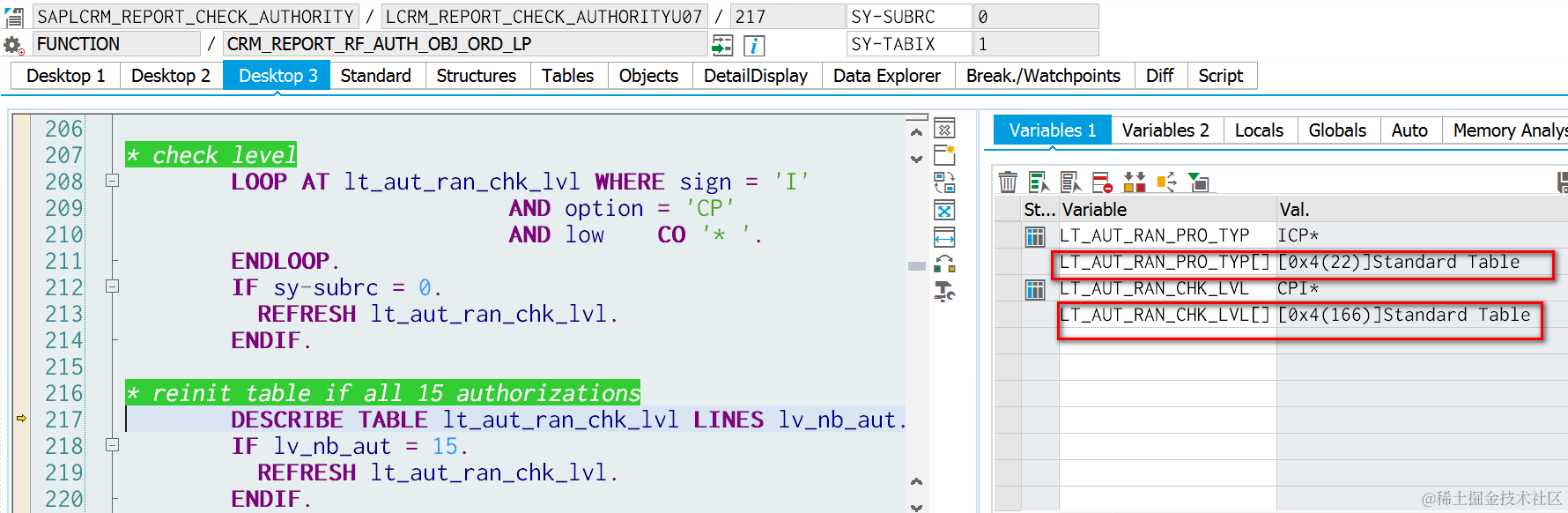This screenshot has width=1568, height=513.
Task: Open the Tables tab
Action: click(x=568, y=76)
